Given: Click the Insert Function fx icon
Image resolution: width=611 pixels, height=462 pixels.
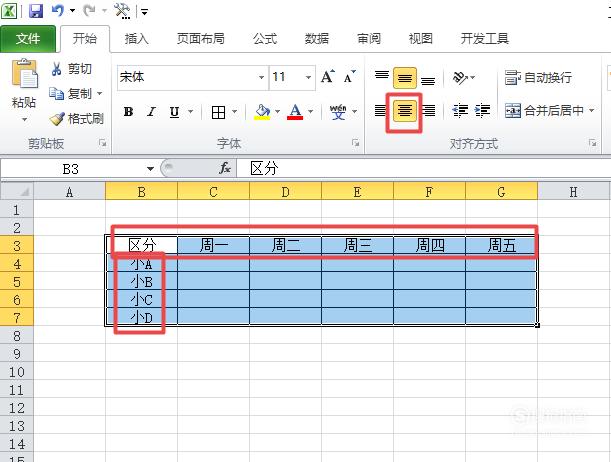Looking at the screenshot, I should 225,168.
